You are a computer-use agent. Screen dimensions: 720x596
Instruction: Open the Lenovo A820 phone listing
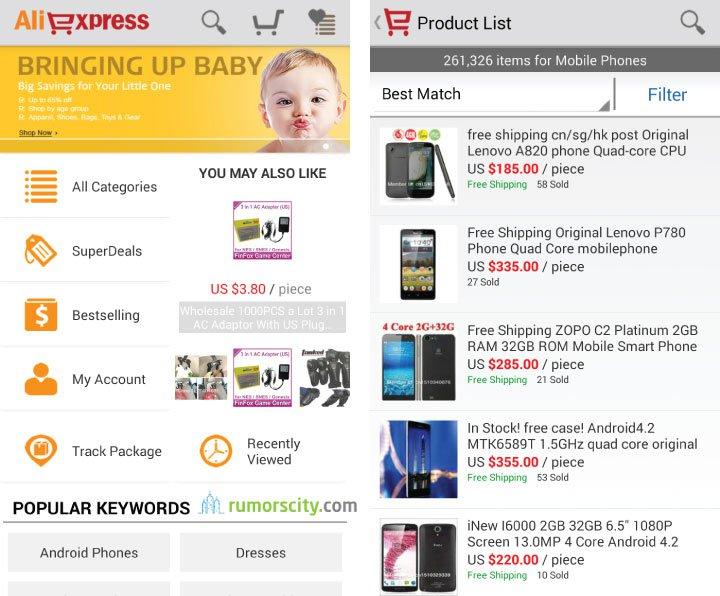click(545, 166)
